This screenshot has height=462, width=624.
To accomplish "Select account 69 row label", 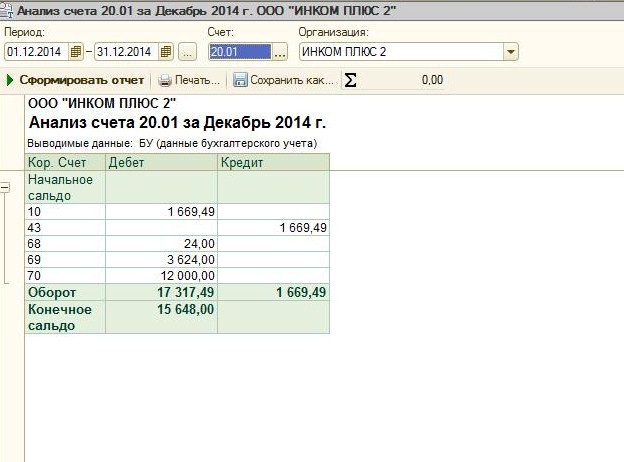I will pos(65,259).
